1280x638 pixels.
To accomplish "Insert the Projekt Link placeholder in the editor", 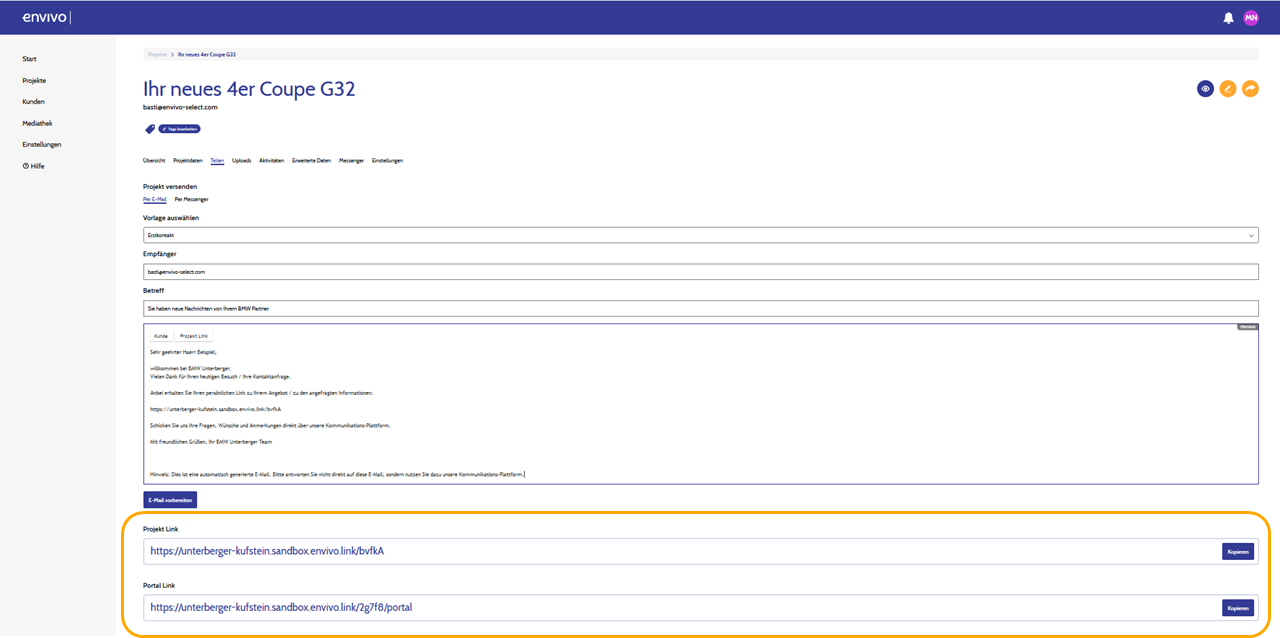I will [x=194, y=336].
